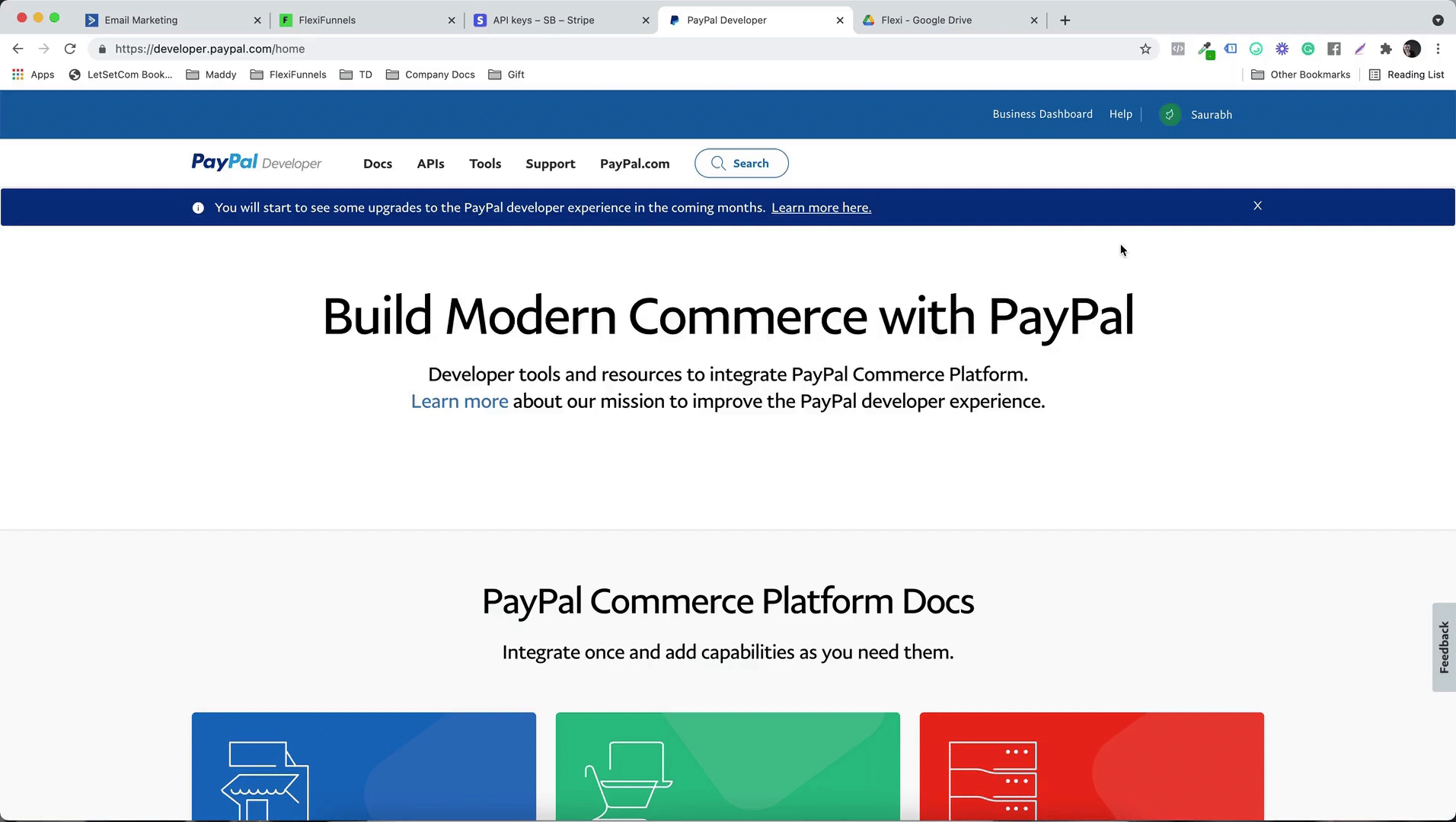
Task: Follow the 'Learn more here' banner link
Action: 821,208
